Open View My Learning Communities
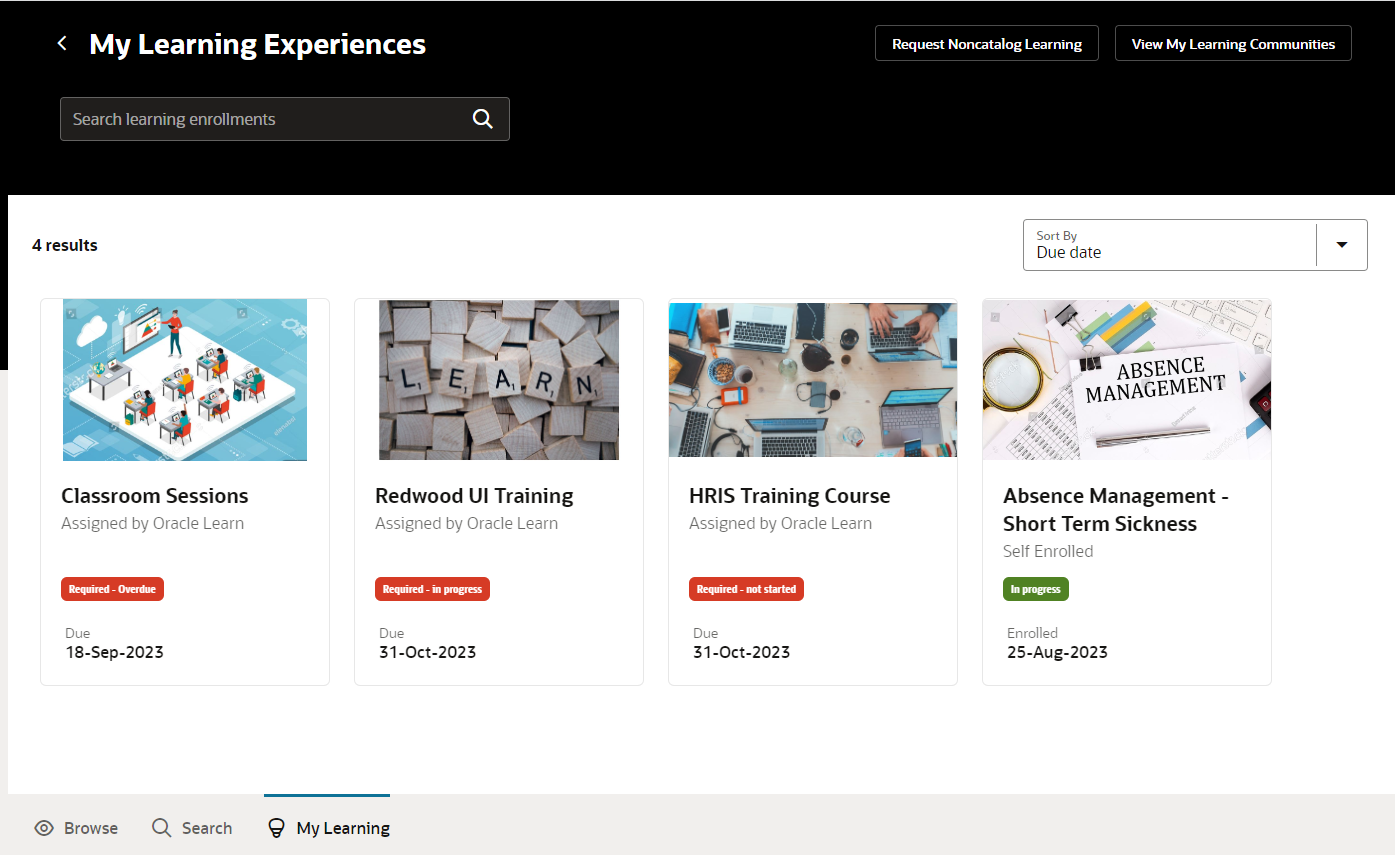 [1232, 43]
